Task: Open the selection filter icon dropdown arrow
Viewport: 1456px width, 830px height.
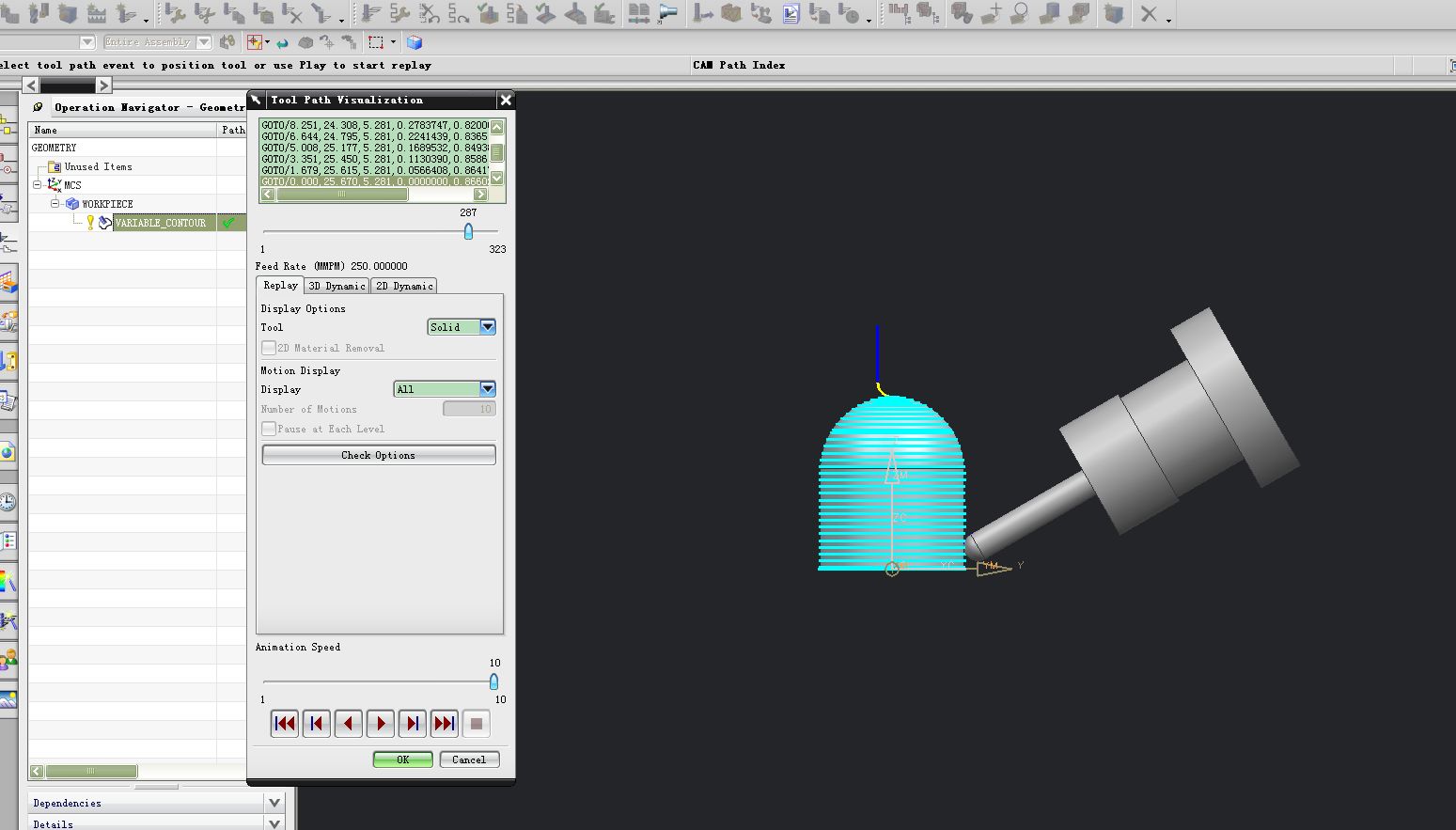Action: [x=267, y=42]
